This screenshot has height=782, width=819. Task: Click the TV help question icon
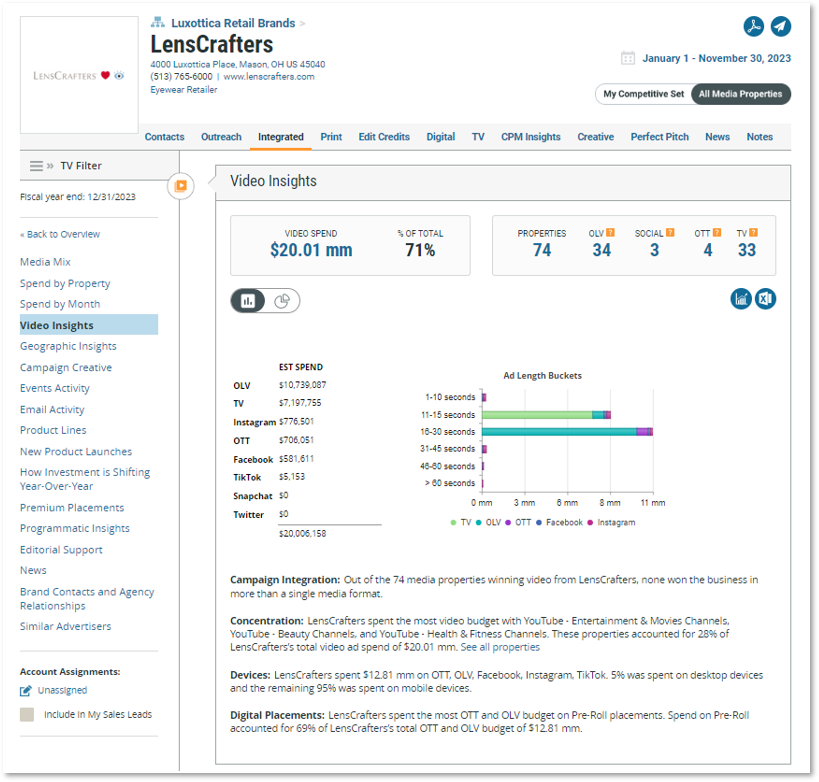coord(753,233)
